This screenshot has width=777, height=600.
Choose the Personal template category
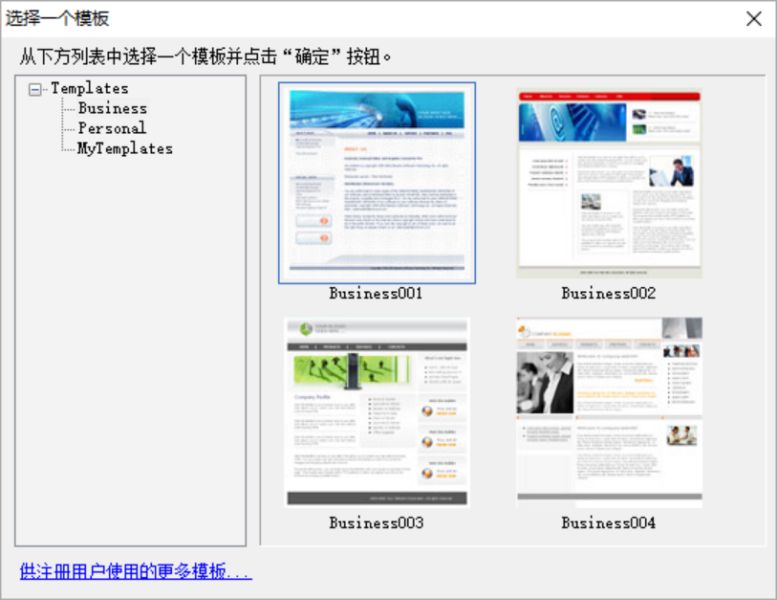pos(111,128)
